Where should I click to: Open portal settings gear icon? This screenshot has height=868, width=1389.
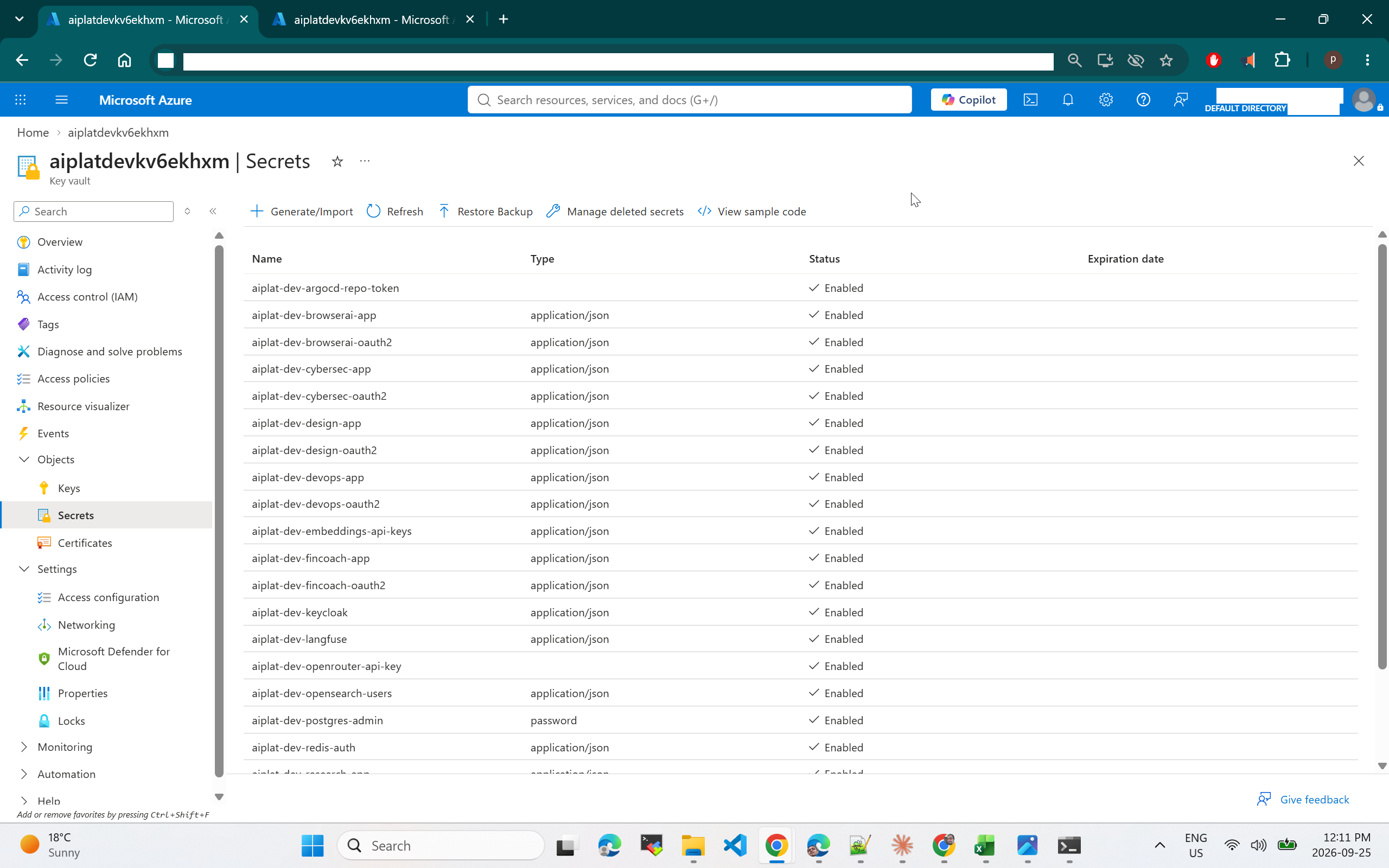tap(1105, 100)
